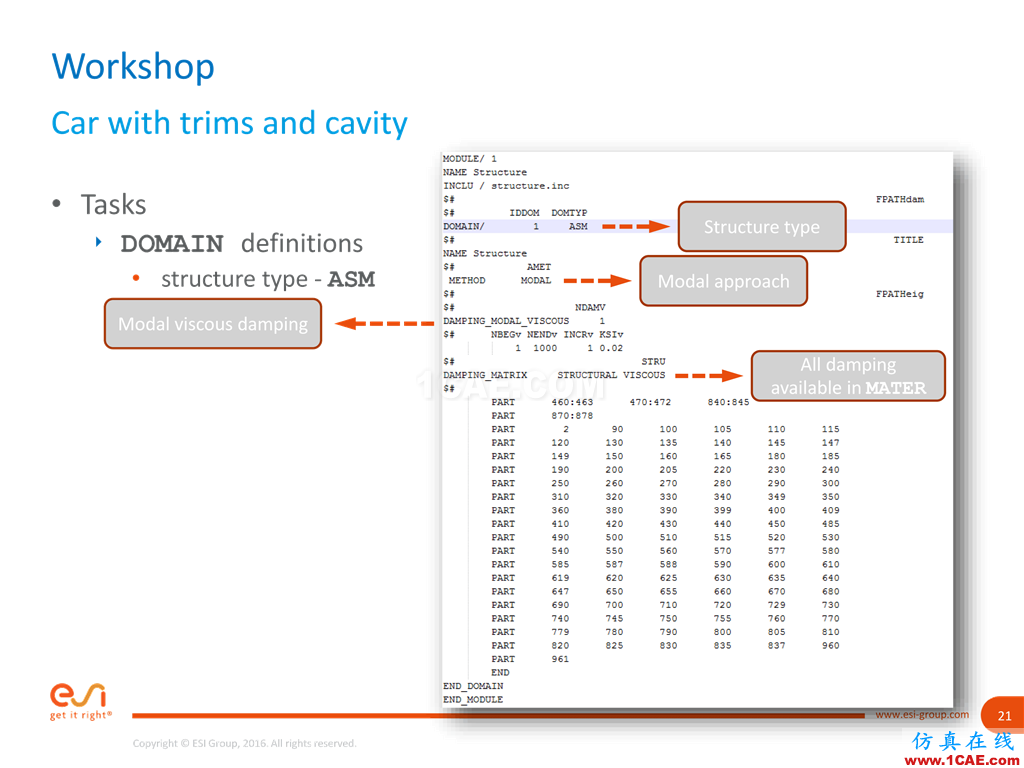Click the NENDv value 1000
The image size is (1024, 768).
(545, 348)
